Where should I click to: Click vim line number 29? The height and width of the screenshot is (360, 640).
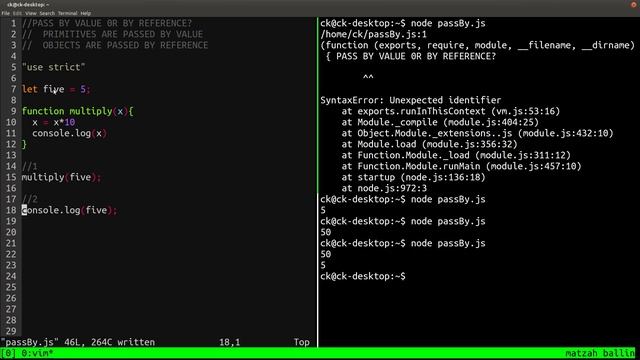(x=11, y=331)
